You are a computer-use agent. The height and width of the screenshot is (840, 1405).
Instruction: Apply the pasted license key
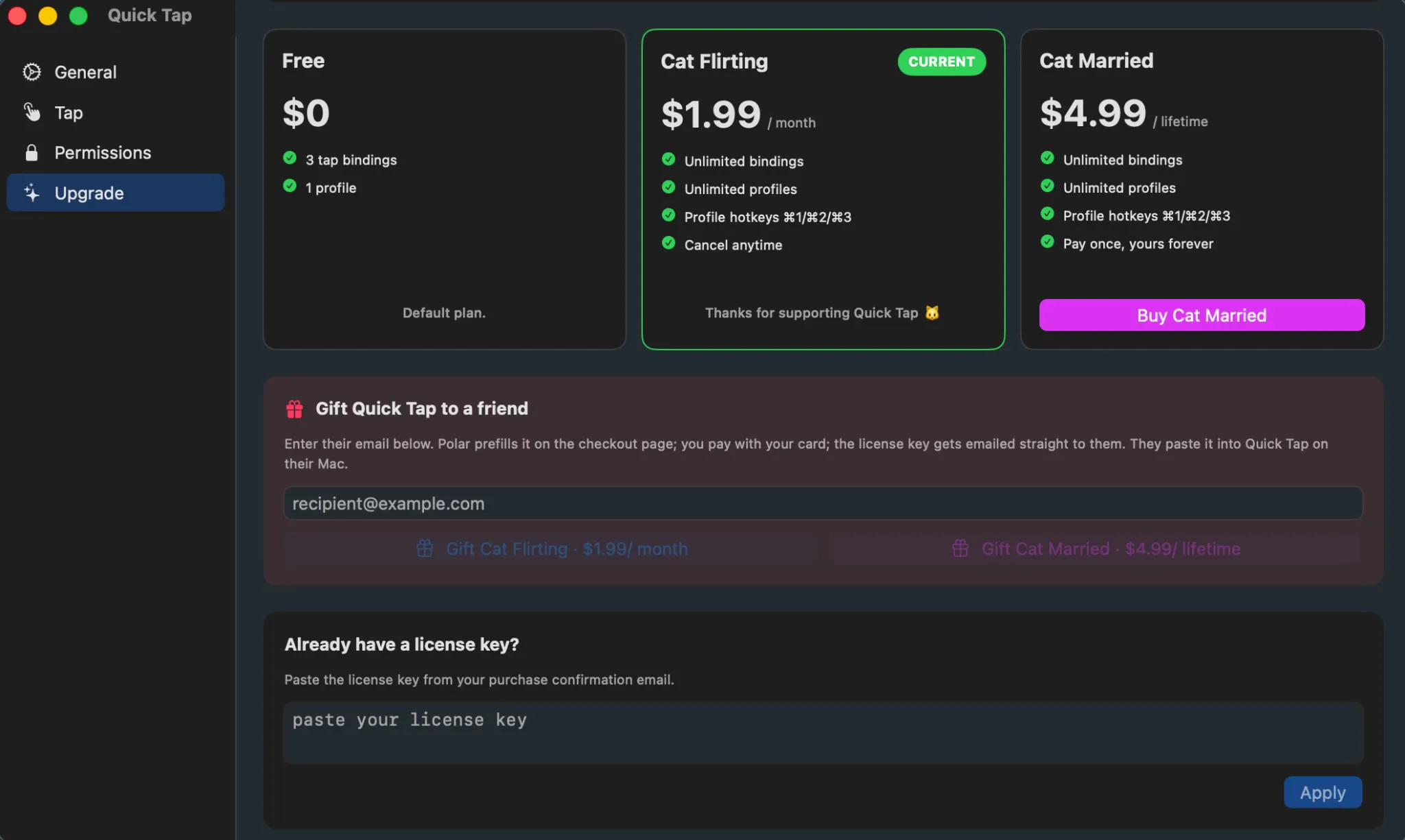click(1323, 792)
